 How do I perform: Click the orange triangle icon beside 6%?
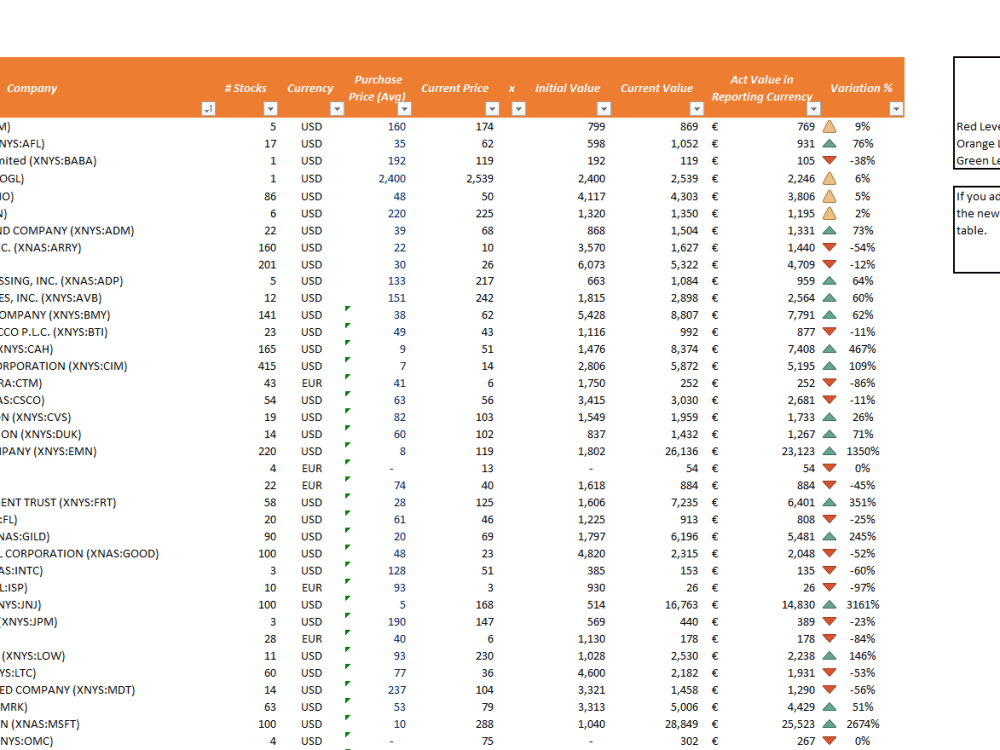[x=829, y=179]
